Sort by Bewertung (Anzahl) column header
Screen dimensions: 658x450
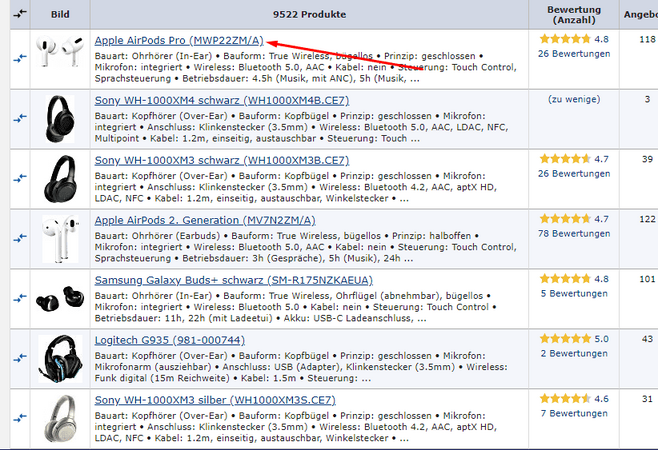(574, 15)
